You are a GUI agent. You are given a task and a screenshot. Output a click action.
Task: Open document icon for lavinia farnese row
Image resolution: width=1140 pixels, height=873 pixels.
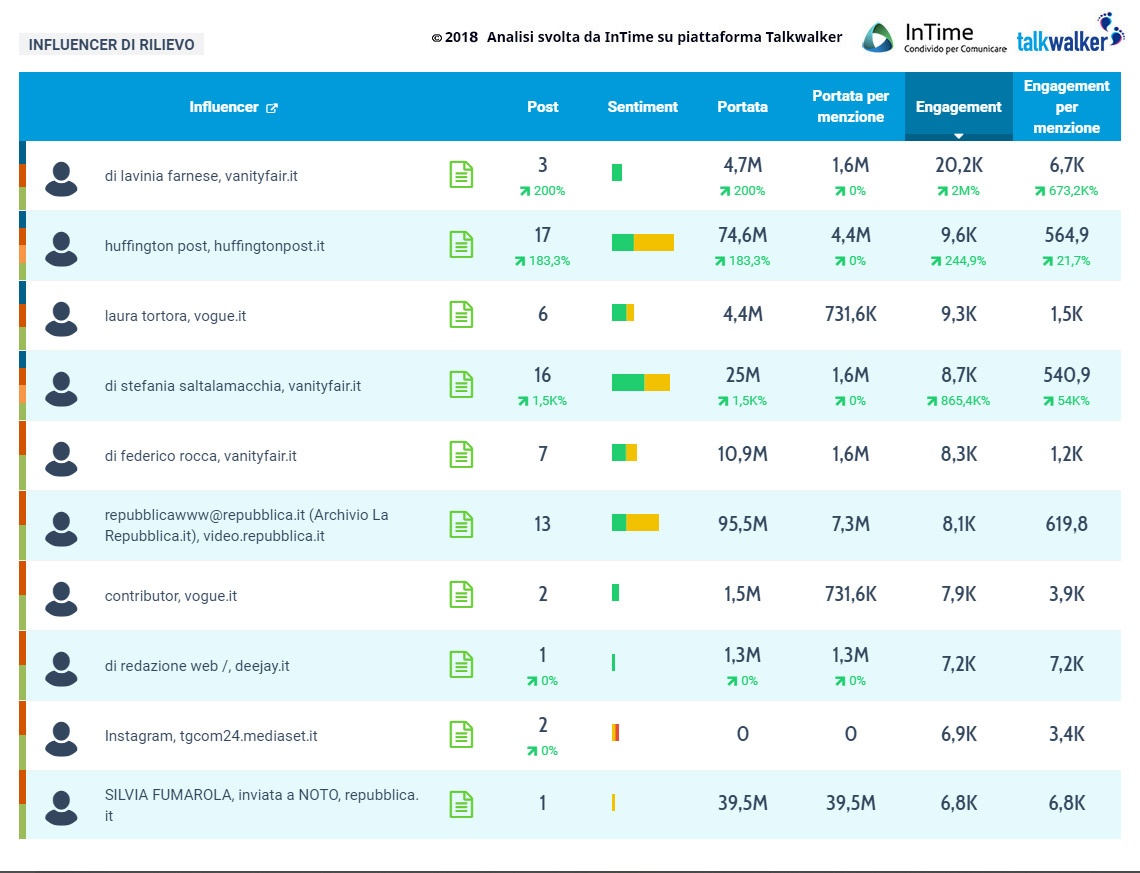(461, 174)
